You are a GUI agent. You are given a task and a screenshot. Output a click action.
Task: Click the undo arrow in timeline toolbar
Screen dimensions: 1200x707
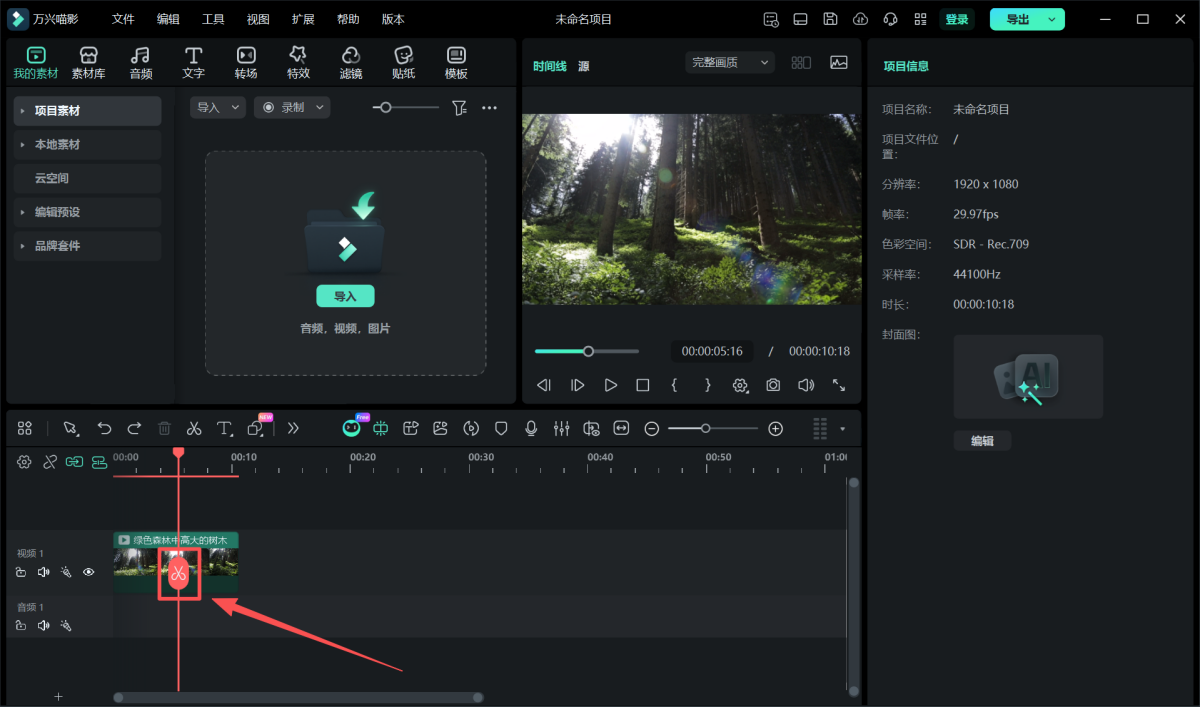(x=104, y=428)
